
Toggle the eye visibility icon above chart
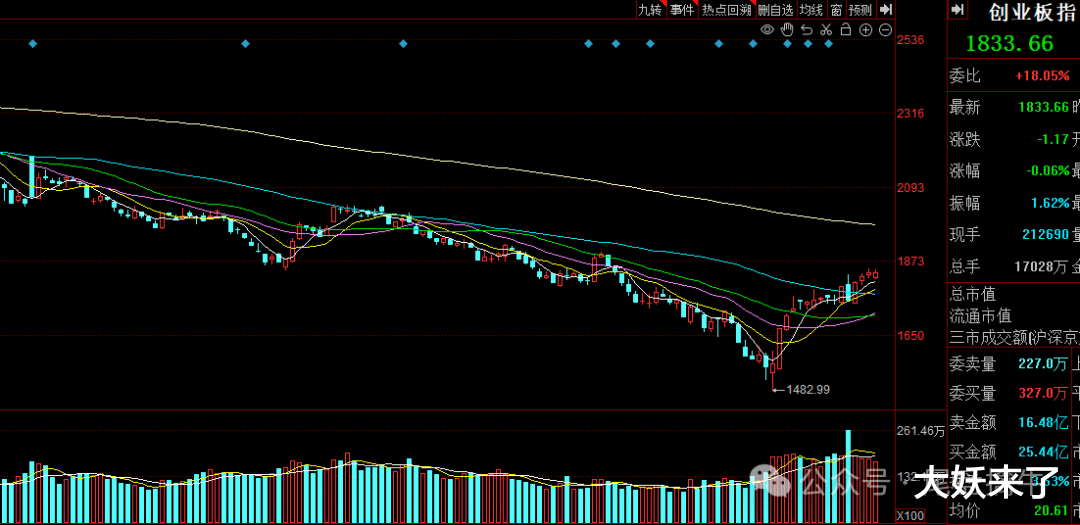pos(767,30)
